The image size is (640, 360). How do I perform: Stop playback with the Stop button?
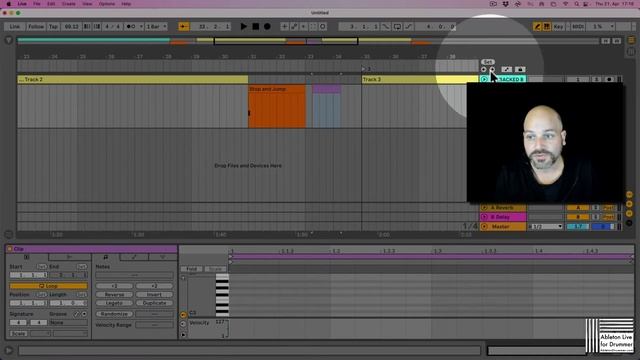pos(256,27)
